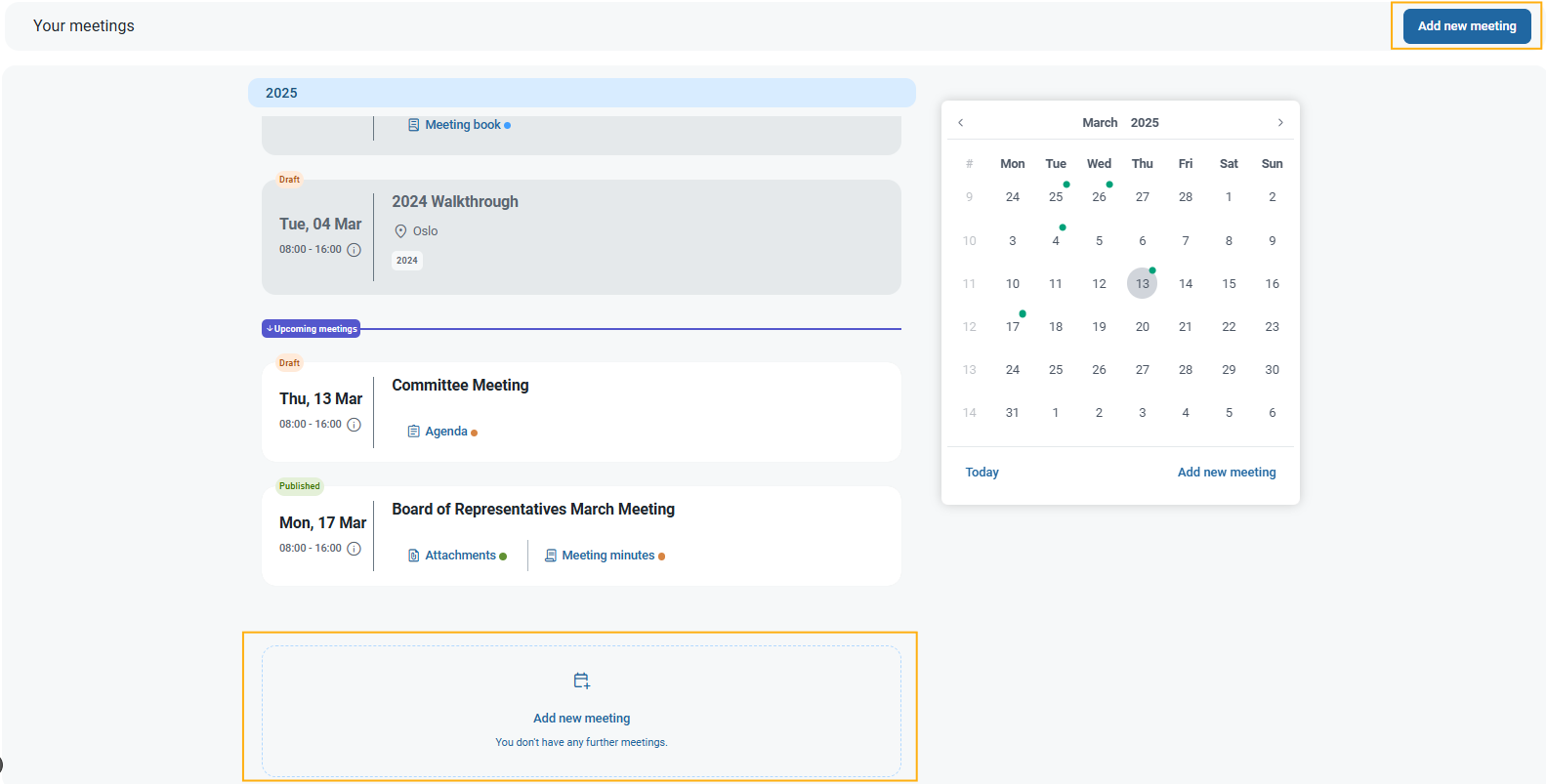Click the Add new meeting button in header
The image size is (1546, 784).
[1467, 26]
